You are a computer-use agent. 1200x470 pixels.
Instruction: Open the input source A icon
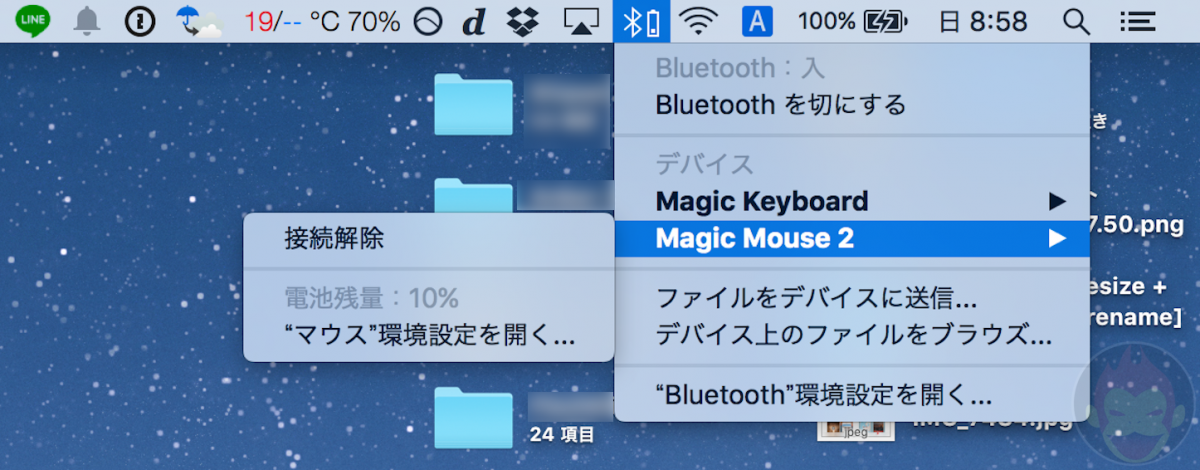point(757,20)
